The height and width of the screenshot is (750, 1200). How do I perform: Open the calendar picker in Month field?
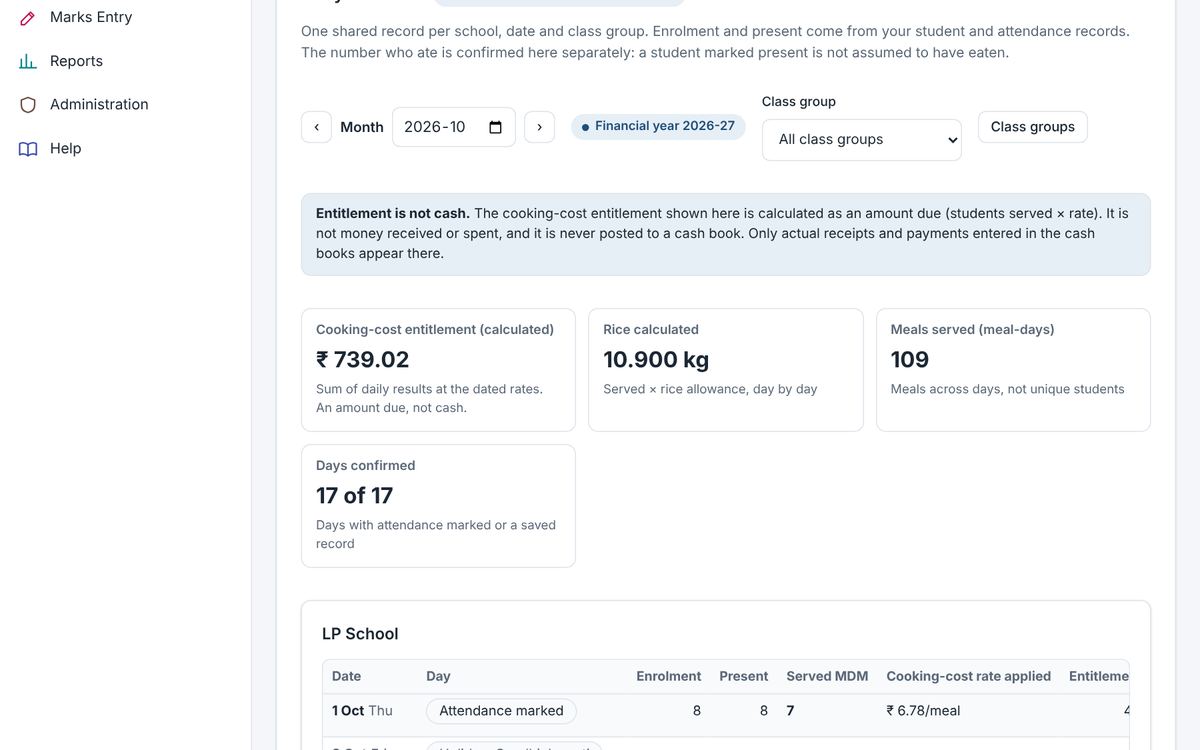[495, 127]
